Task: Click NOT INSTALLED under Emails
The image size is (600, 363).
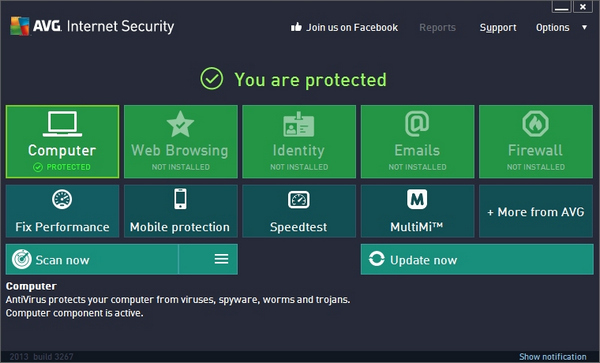Action: [x=417, y=167]
